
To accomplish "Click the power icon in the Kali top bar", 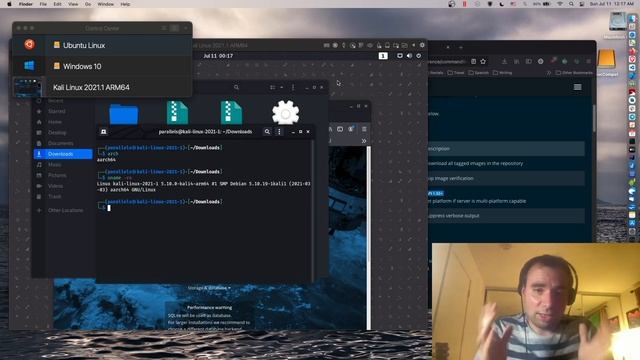I will (x=419, y=56).
